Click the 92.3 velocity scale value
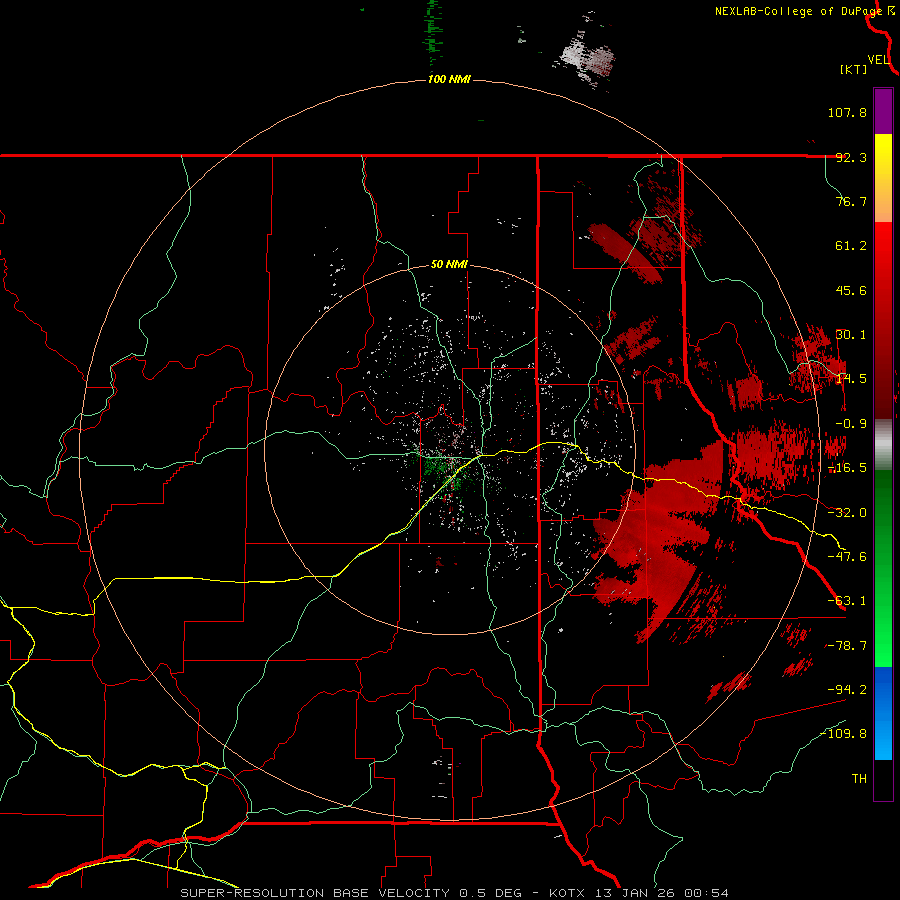The image size is (900, 900). click(851, 158)
